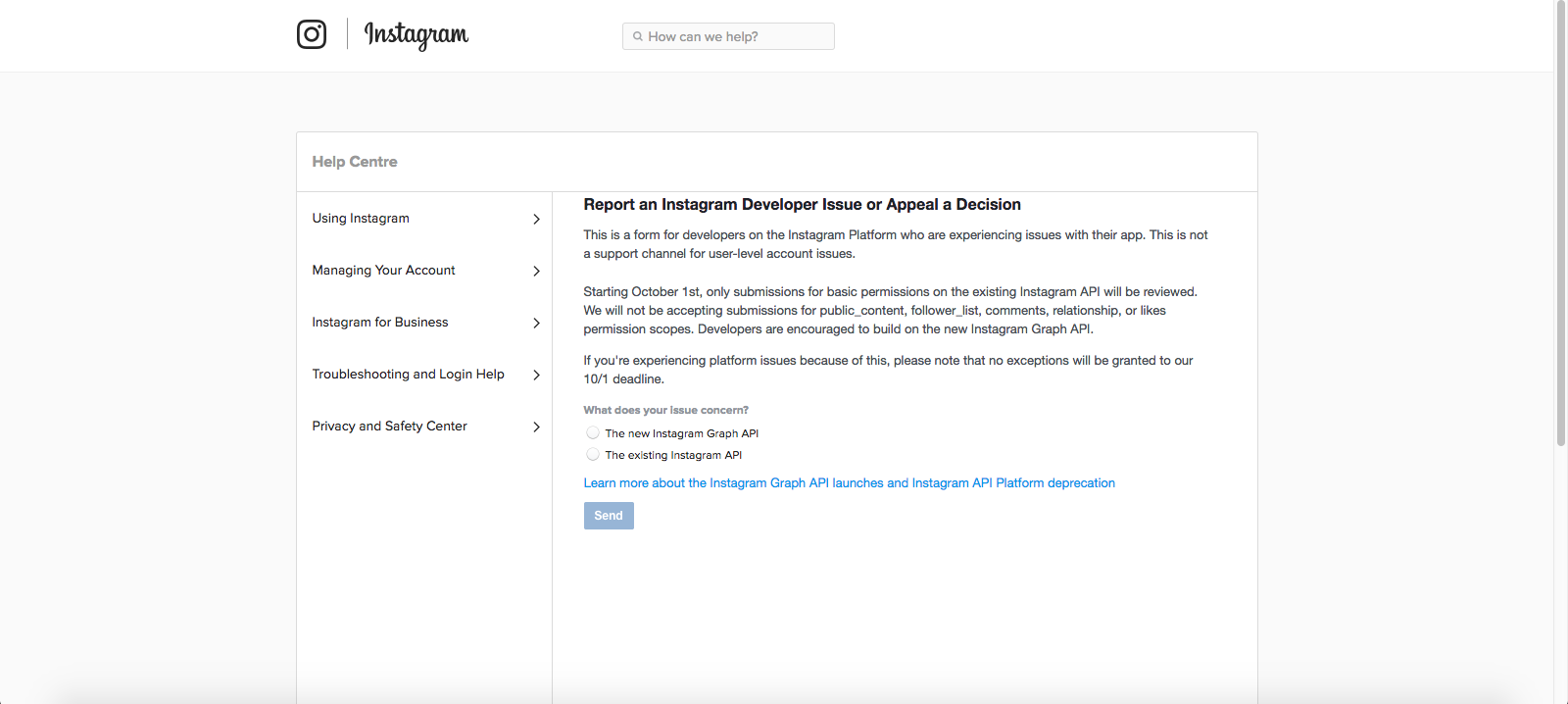
Task: Click paragraph starting 'Starting October 1st'
Action: click(891, 311)
